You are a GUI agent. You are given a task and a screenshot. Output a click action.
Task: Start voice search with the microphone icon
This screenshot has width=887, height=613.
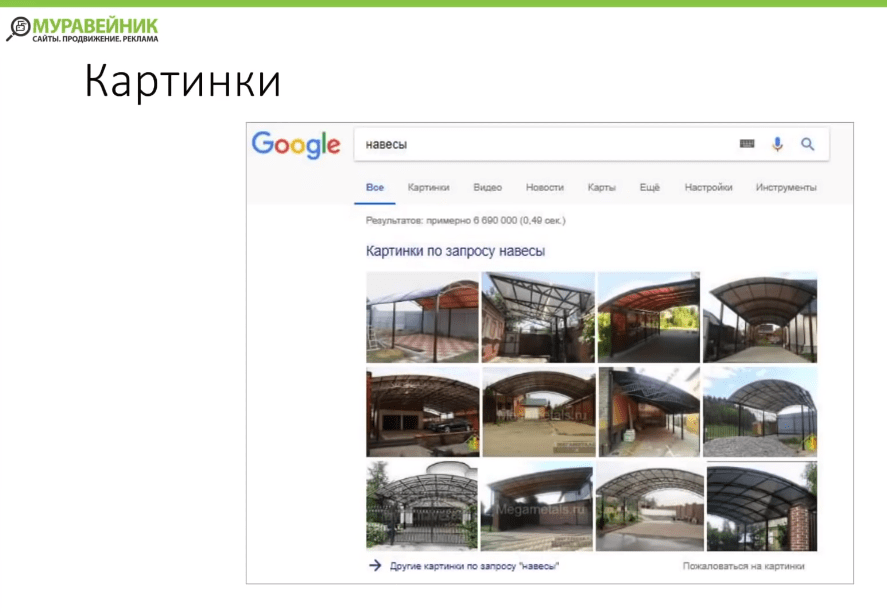[778, 144]
